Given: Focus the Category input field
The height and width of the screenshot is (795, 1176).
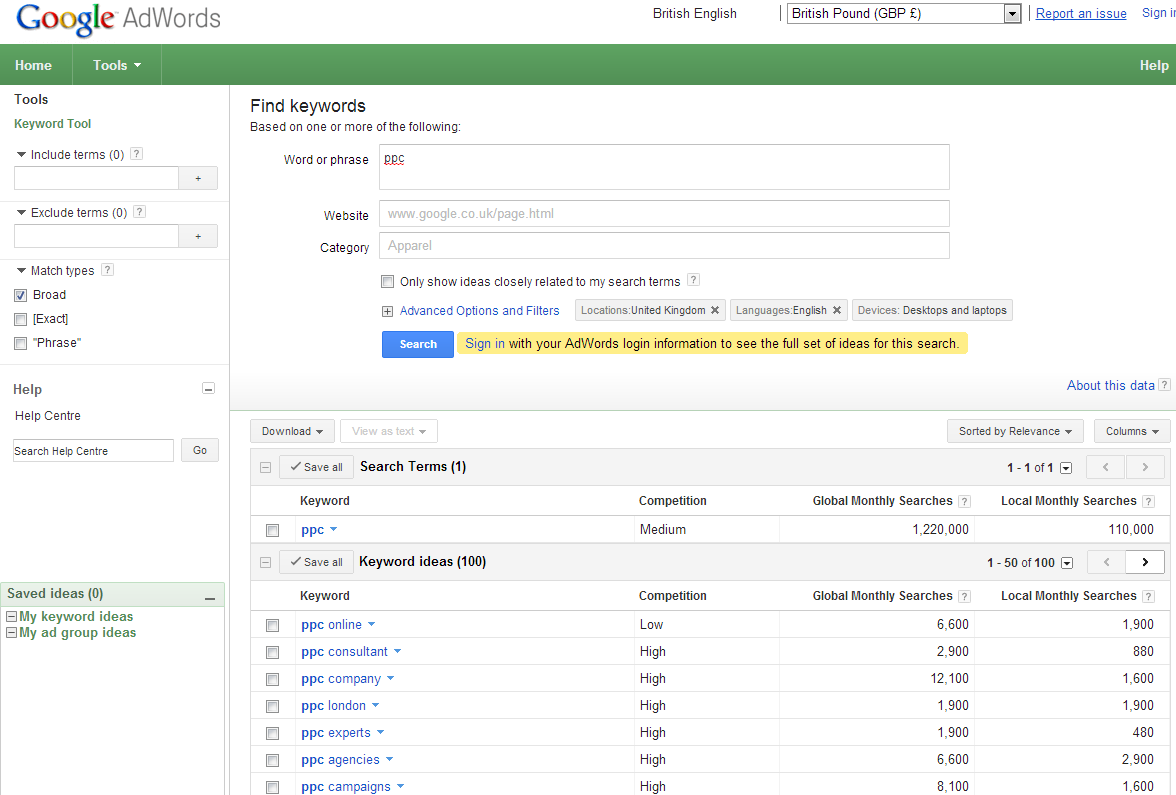Looking at the screenshot, I should point(664,245).
